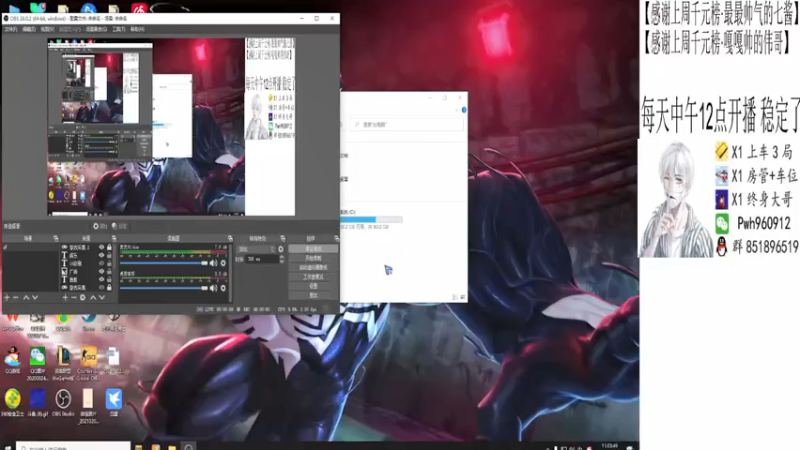Toggle visibility of the second source (text)
Screen dimensions: 800x450
point(101,255)
